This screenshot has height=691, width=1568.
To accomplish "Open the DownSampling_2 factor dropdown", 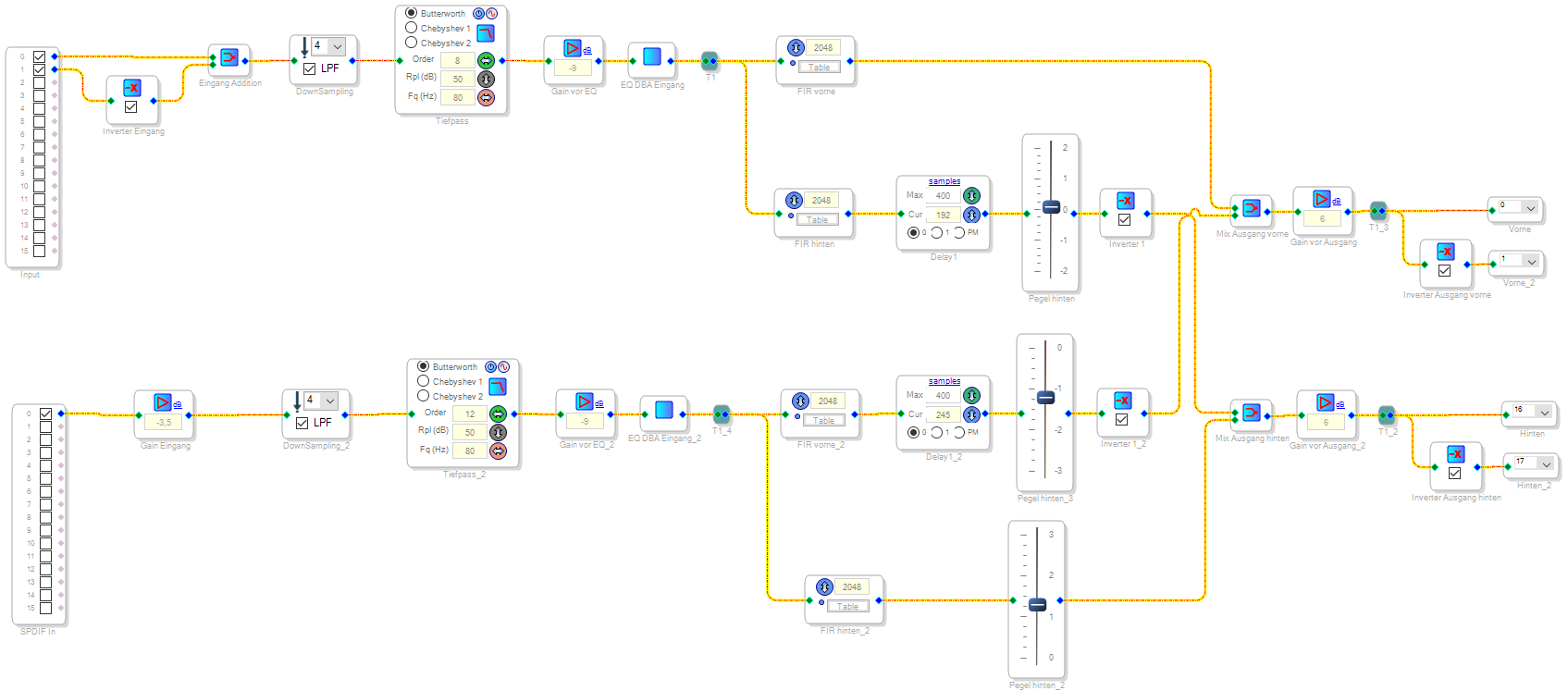I will pyautogui.click(x=329, y=401).
